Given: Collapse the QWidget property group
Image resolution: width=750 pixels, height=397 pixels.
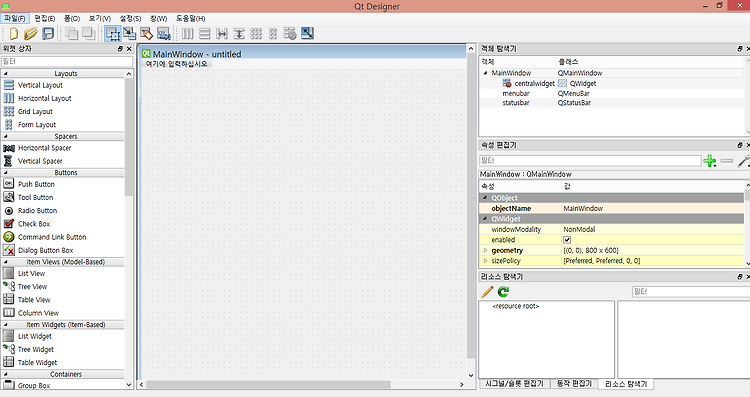Looking at the screenshot, I should [x=485, y=219].
